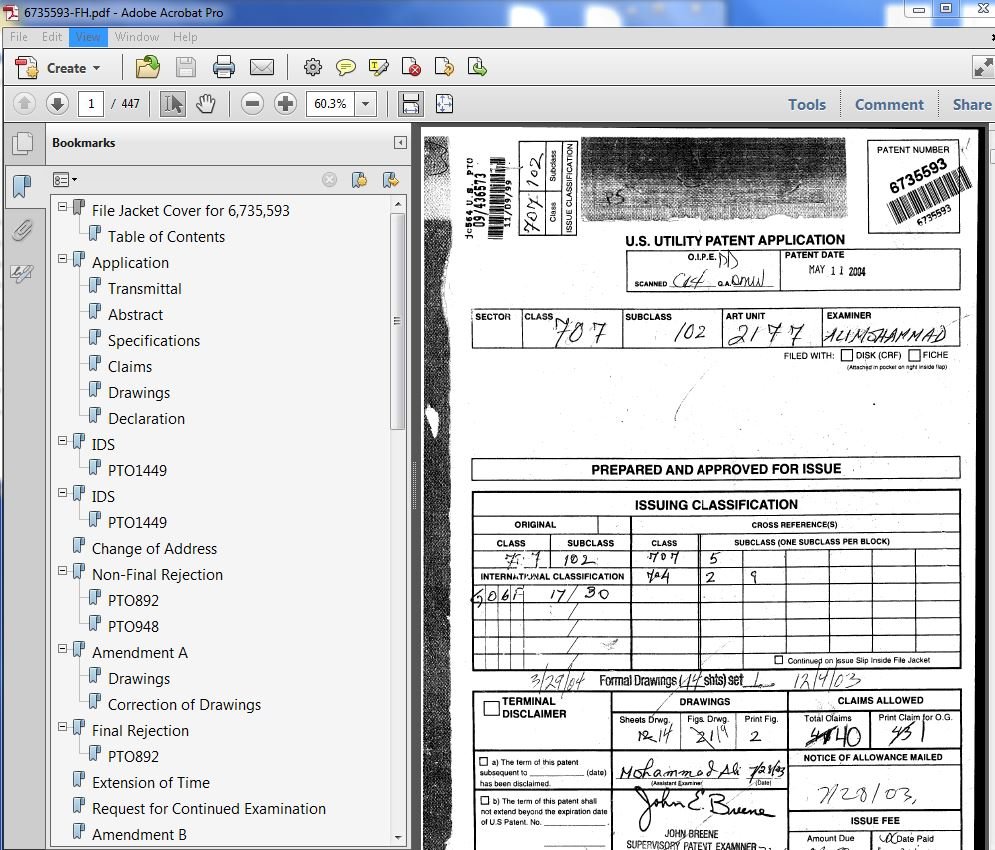This screenshot has width=995, height=850.
Task: Open the Window menu
Action: [x=136, y=37]
